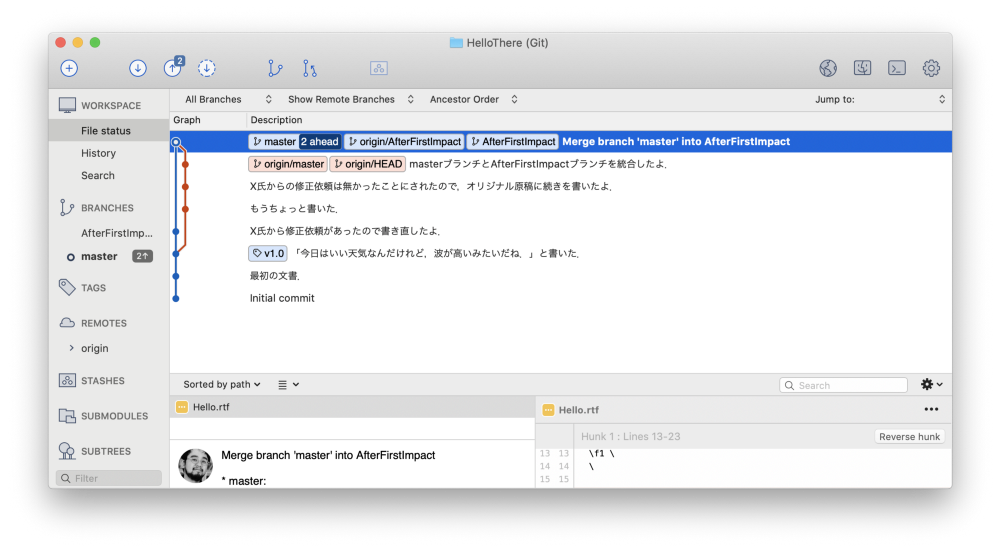Click the Fetch dashed-circle toolbar icon

[x=207, y=68]
